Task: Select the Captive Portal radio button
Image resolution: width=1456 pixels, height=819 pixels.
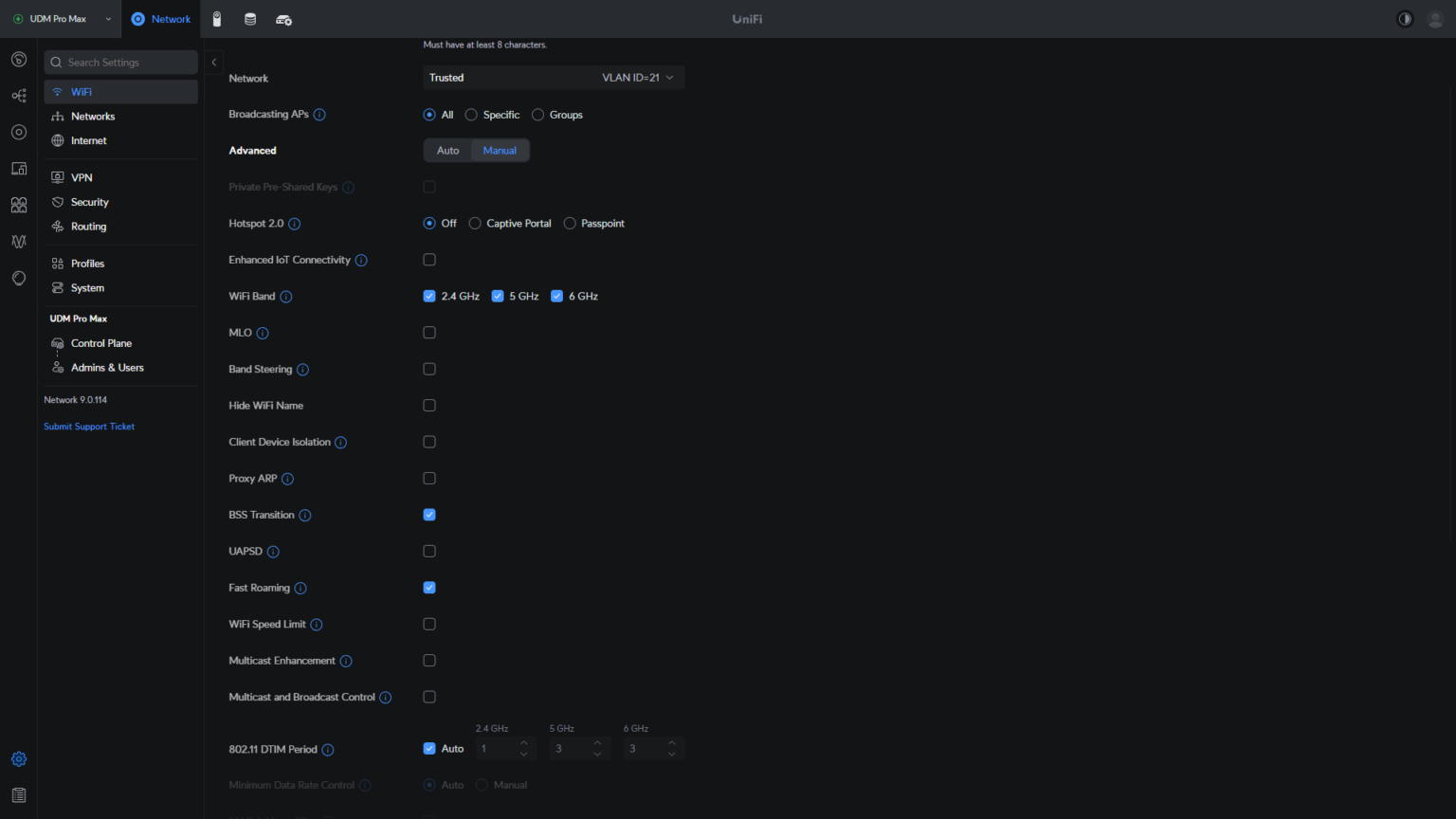Action: click(475, 223)
